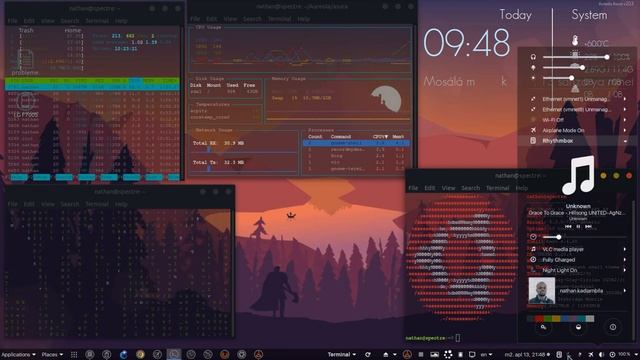Screen dimensions: 640x360
Task: Toggle the Airplane Mode On entry
Action: click(x=578, y=130)
